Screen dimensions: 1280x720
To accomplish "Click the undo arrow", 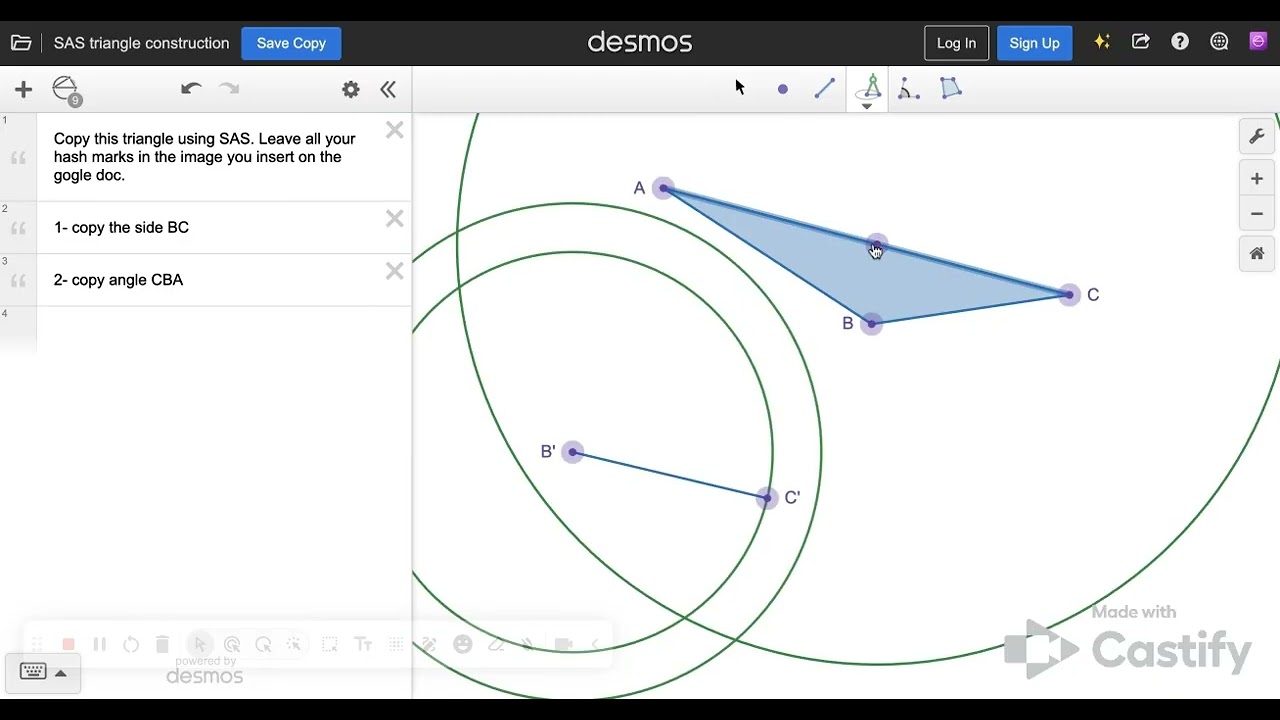I will pos(191,89).
